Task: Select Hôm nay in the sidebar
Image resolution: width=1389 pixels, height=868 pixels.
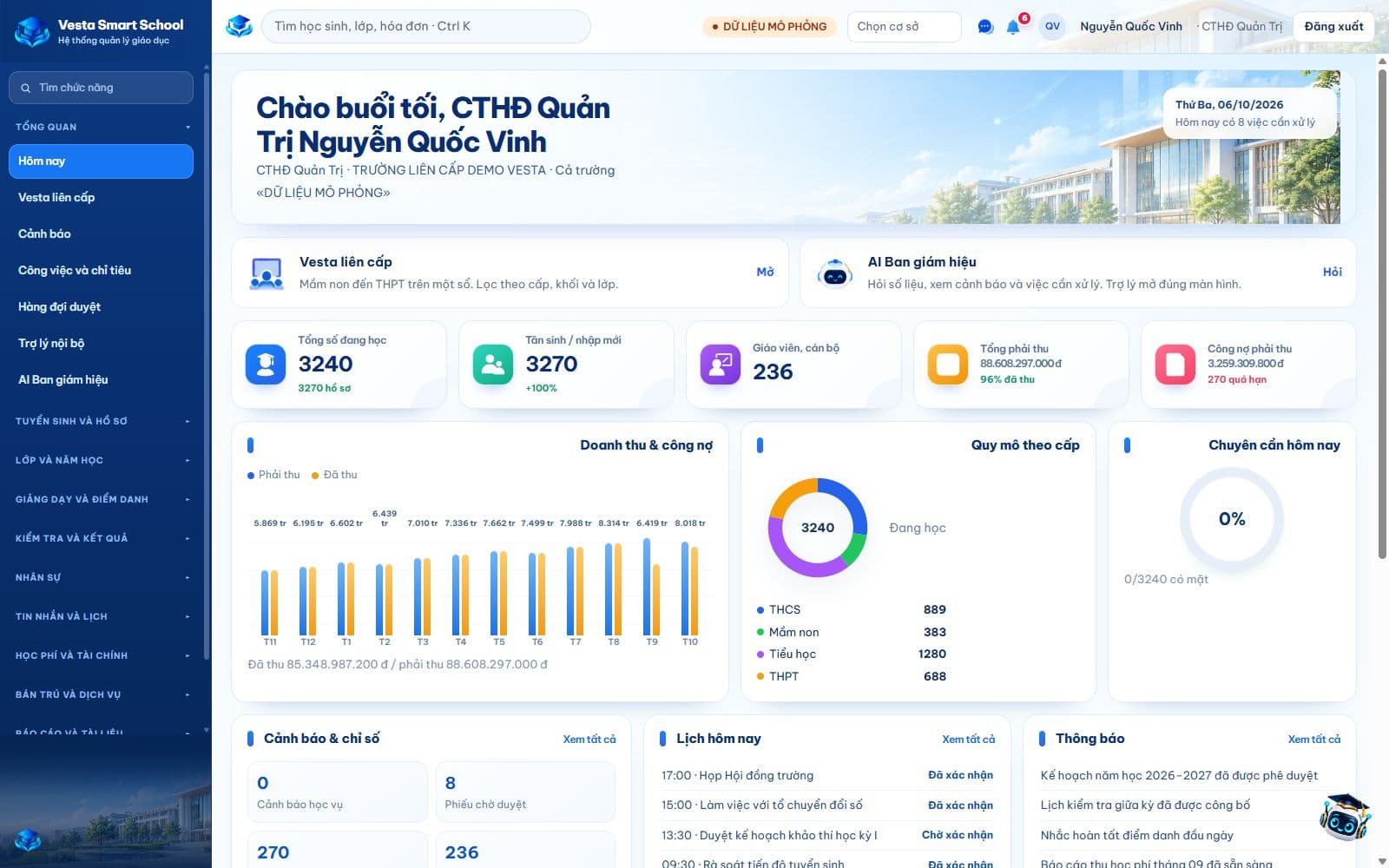Action: click(101, 161)
